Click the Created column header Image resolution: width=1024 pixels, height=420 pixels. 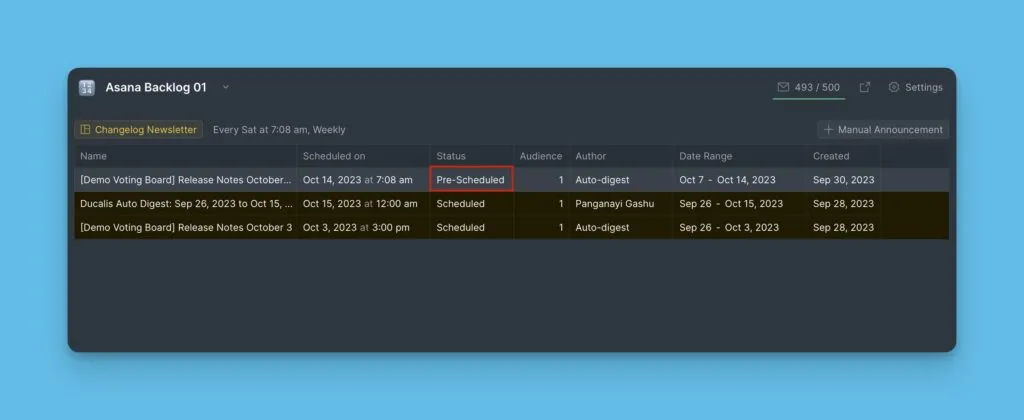(x=831, y=156)
